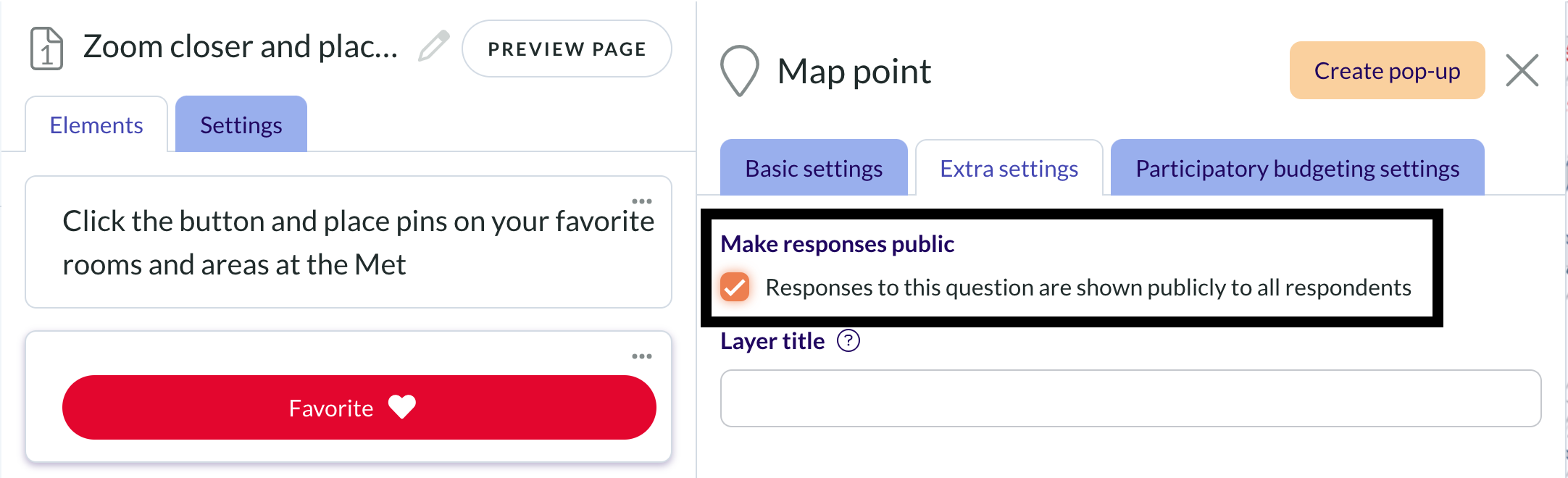The height and width of the screenshot is (478, 1568).
Task: Click the page number one document icon
Action: (x=46, y=49)
